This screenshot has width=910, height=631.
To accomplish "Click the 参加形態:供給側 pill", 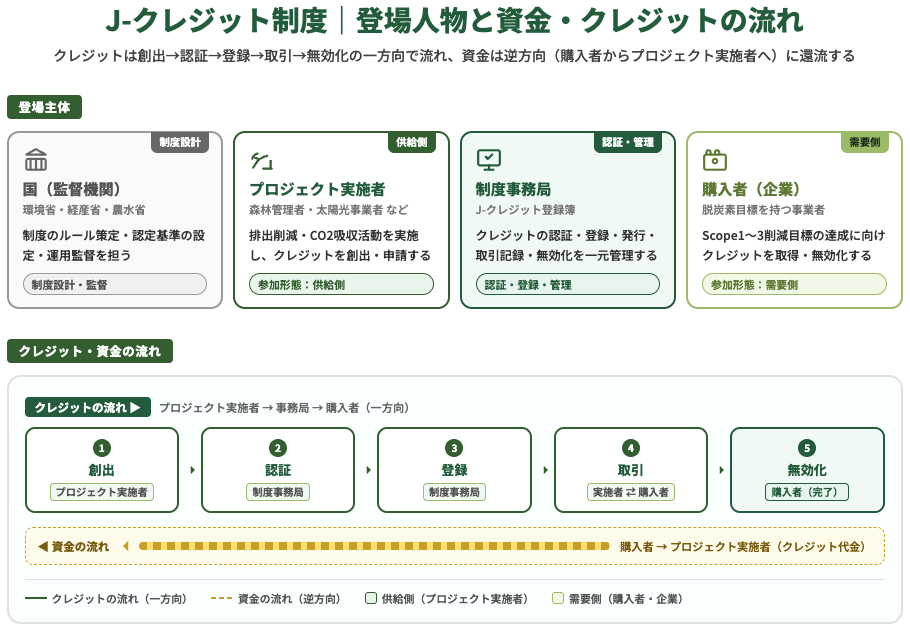I will click(x=341, y=284).
